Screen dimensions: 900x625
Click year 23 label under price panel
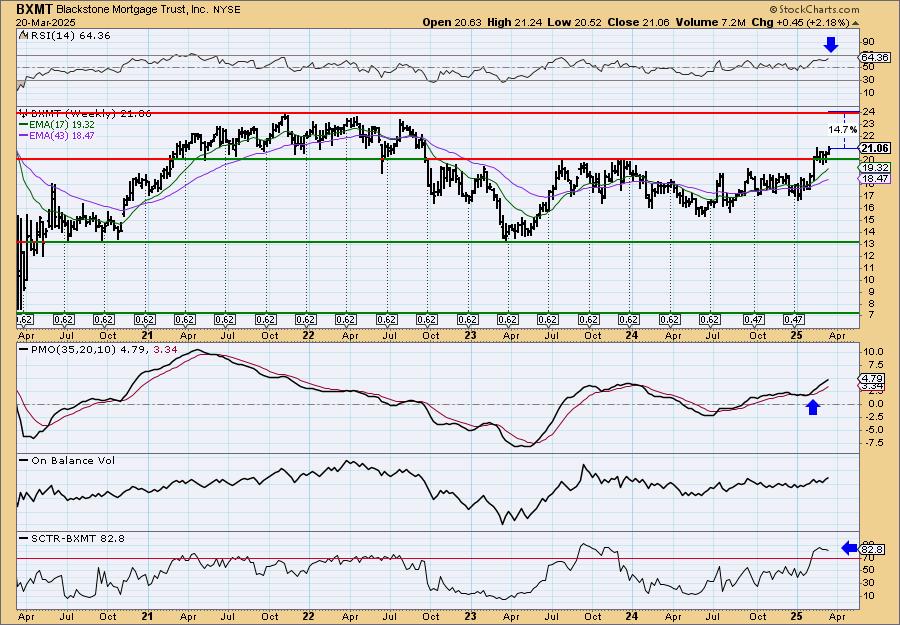point(471,335)
